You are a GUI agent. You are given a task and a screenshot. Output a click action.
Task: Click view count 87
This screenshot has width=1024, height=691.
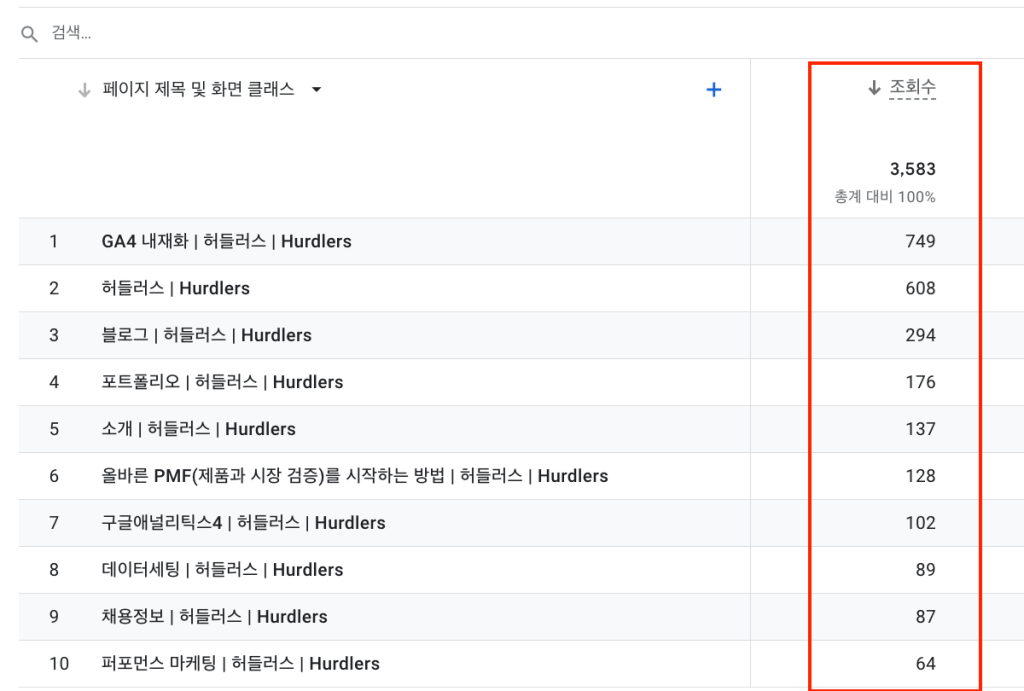pyautogui.click(x=925, y=617)
